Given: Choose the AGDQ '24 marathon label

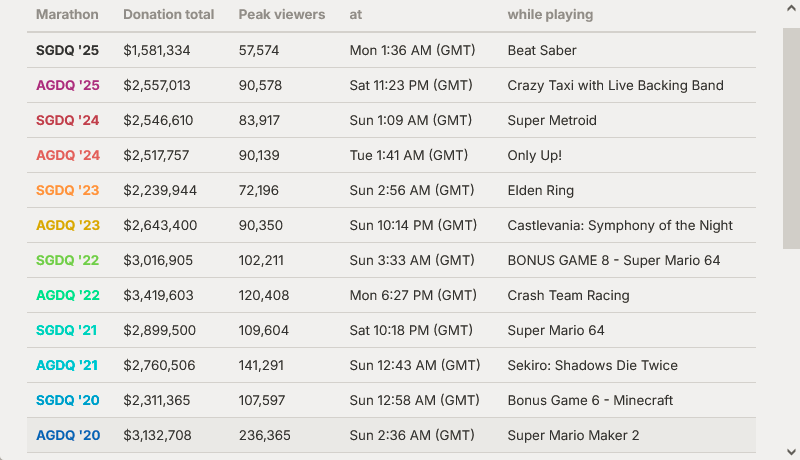Looking at the screenshot, I should coord(68,156).
